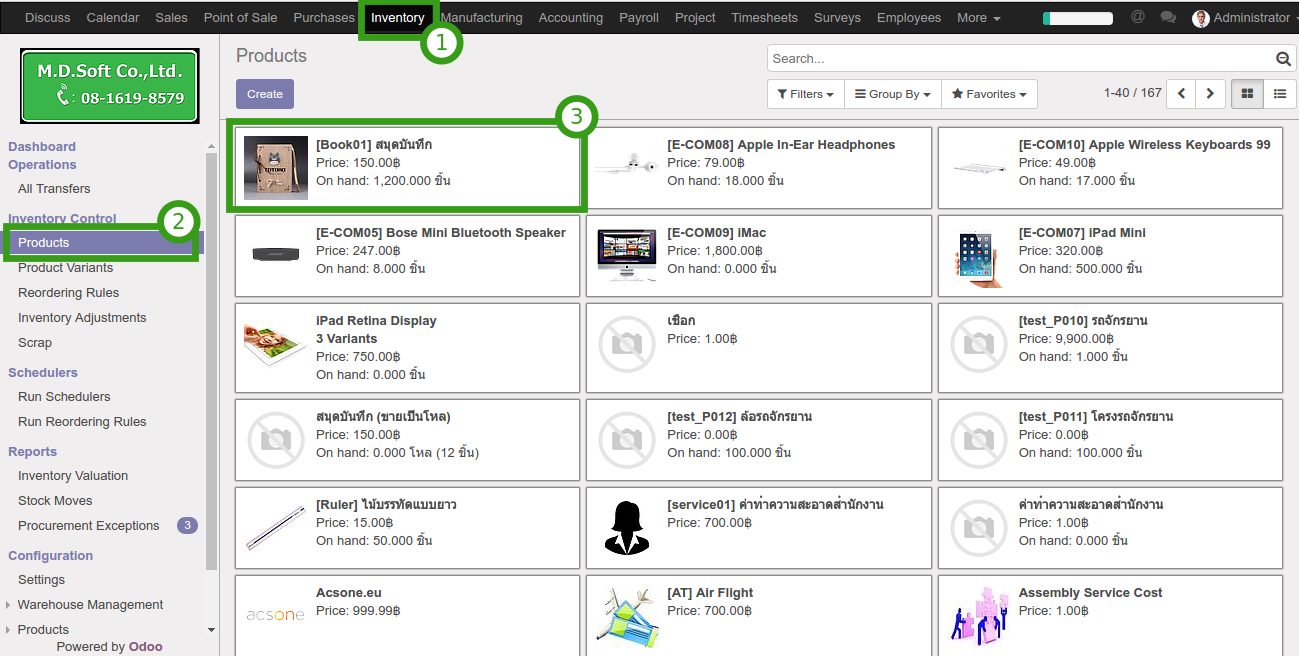Open the สมุดบันทึก (ขายเป็นโหล) product title
The width and height of the screenshot is (1299, 656).
383,417
